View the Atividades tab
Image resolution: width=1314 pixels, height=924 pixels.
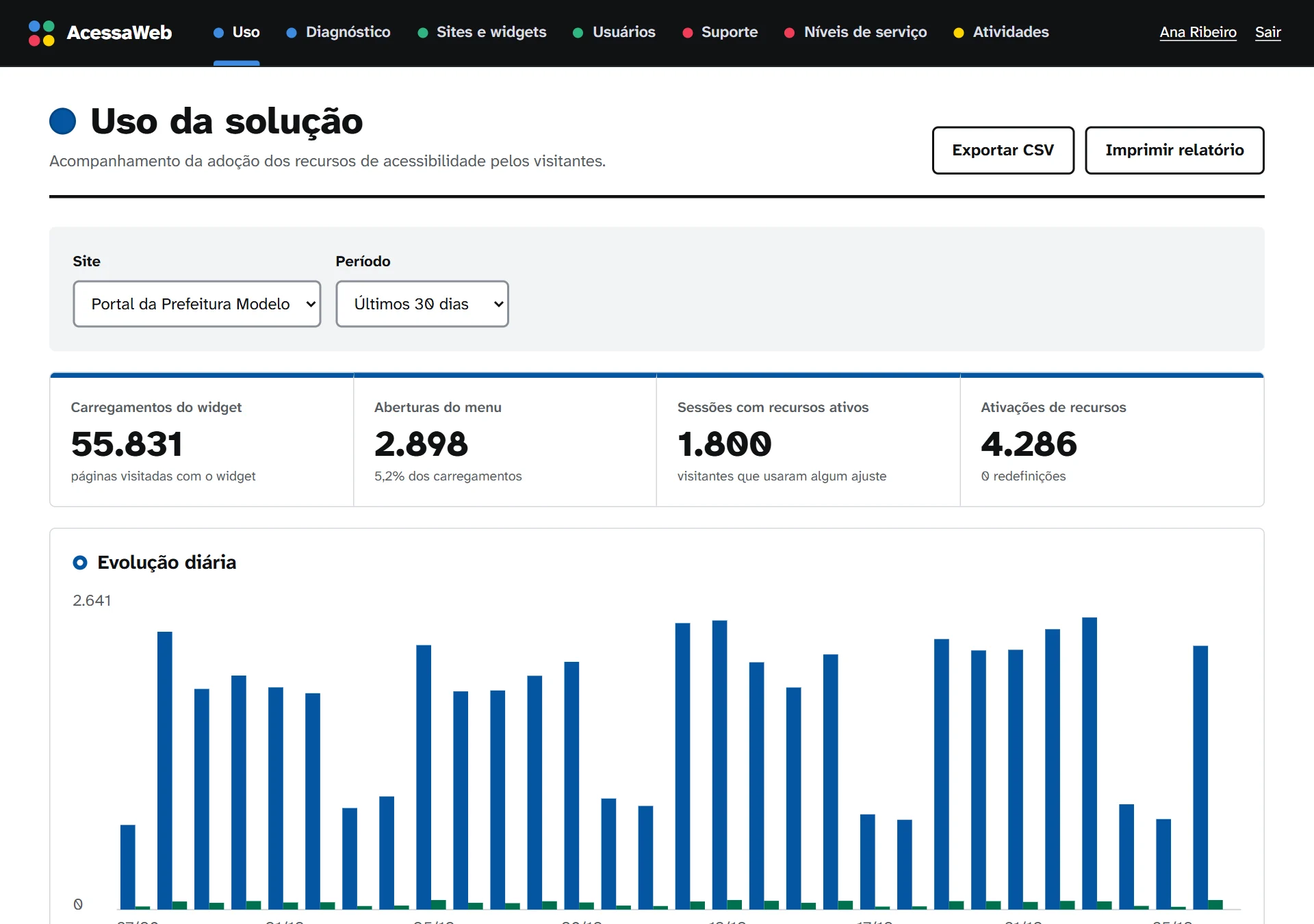coord(1001,32)
